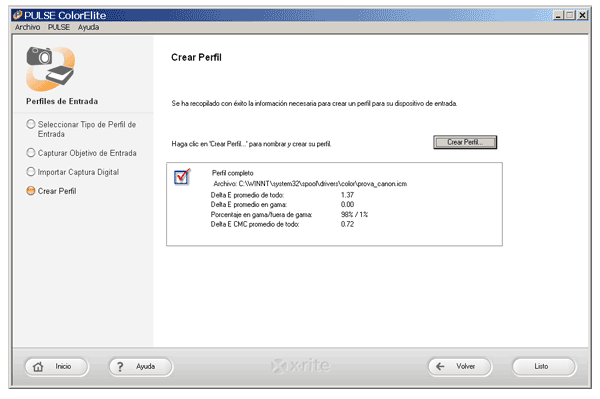The width and height of the screenshot is (600, 399).
Task: Click the camera and scanner Perfiles de Entrada icon
Action: [x=50, y=68]
